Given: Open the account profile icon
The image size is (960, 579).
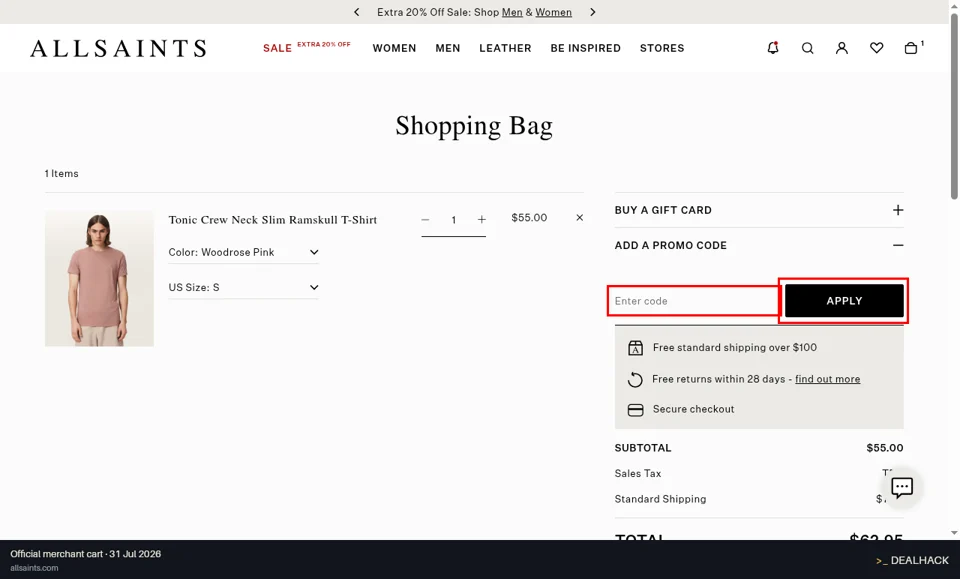Looking at the screenshot, I should point(842,48).
